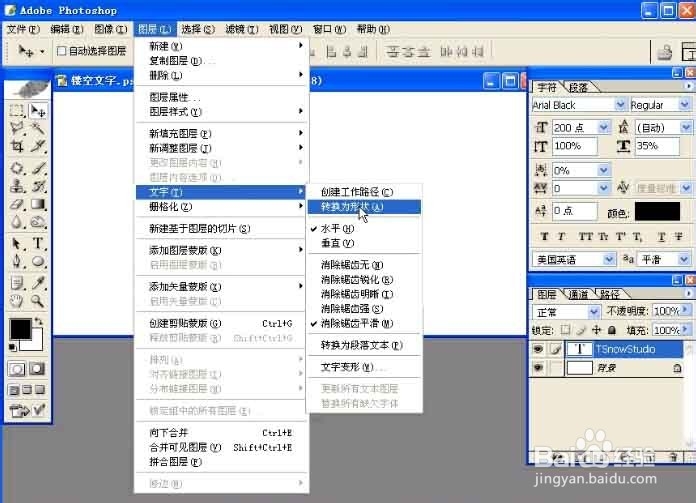Toggle lock all padlock

point(612,330)
